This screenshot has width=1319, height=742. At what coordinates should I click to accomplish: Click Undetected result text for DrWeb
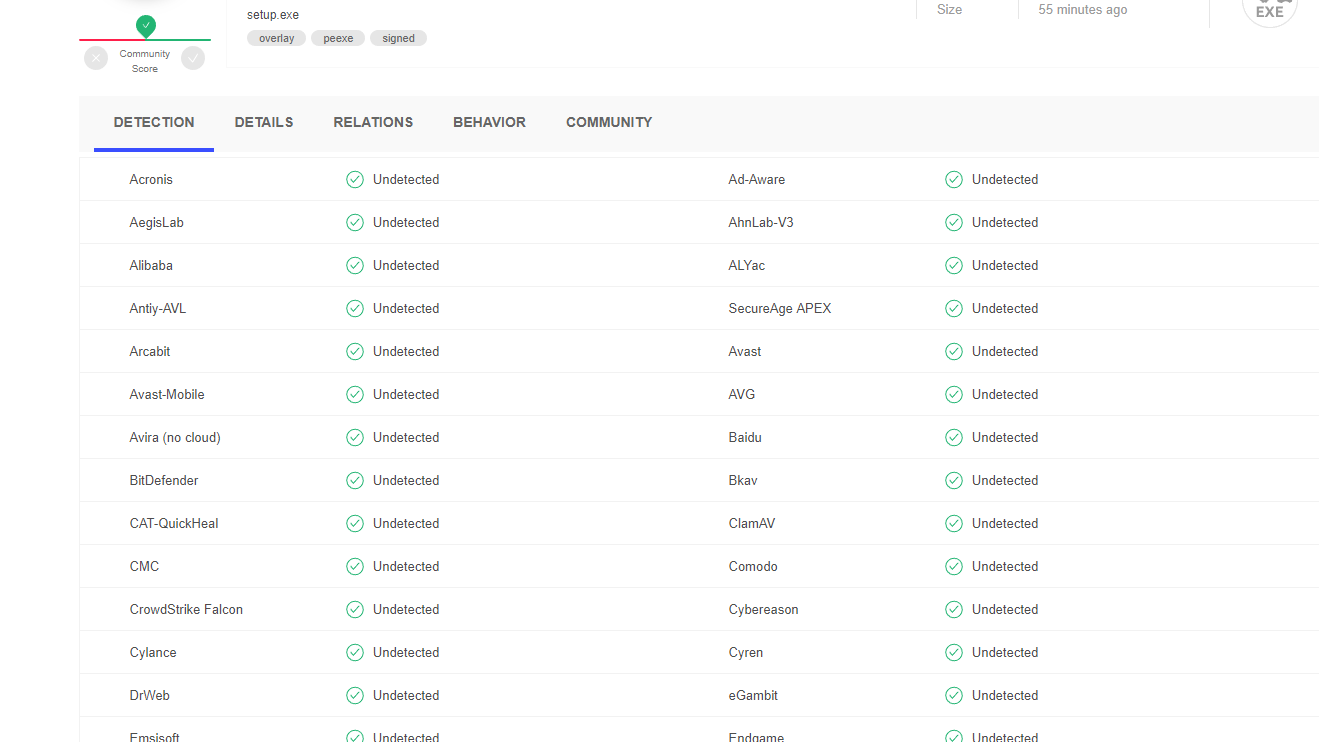406,695
